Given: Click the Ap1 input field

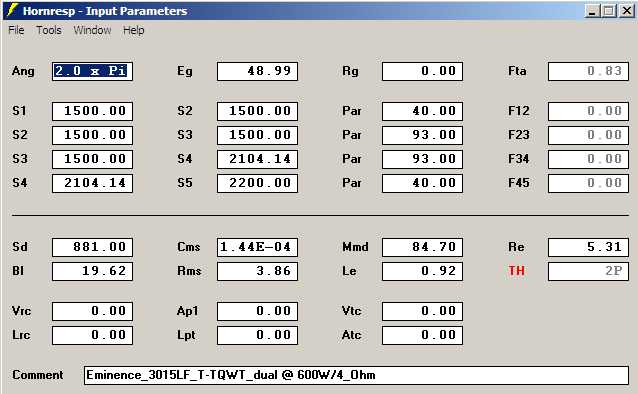Looking at the screenshot, I should click(257, 311).
